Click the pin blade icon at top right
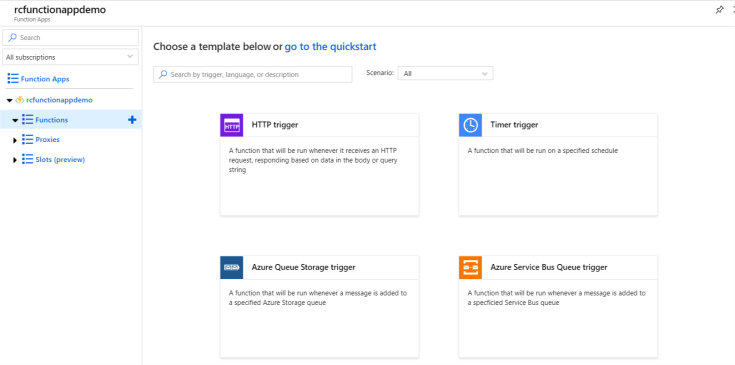Viewport: 735px width, 365px height. pyautogui.click(x=719, y=10)
